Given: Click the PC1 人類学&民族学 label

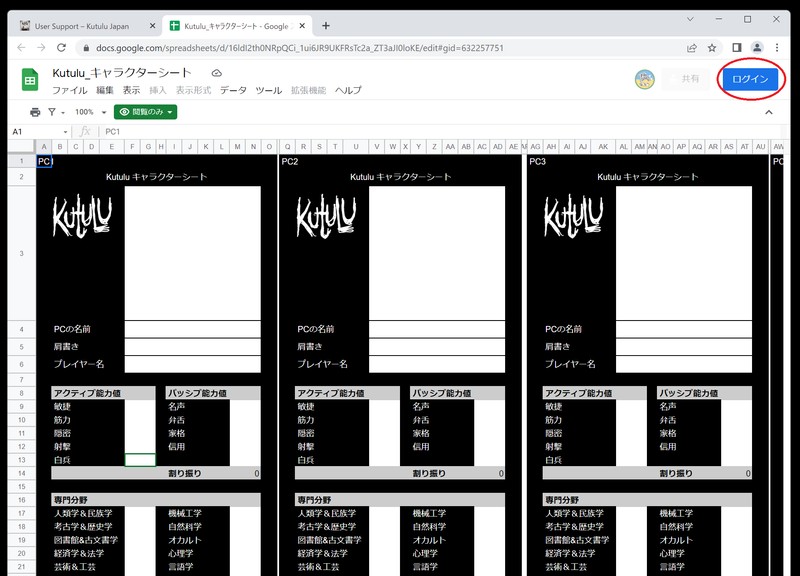Looking at the screenshot, I should 83,513.
